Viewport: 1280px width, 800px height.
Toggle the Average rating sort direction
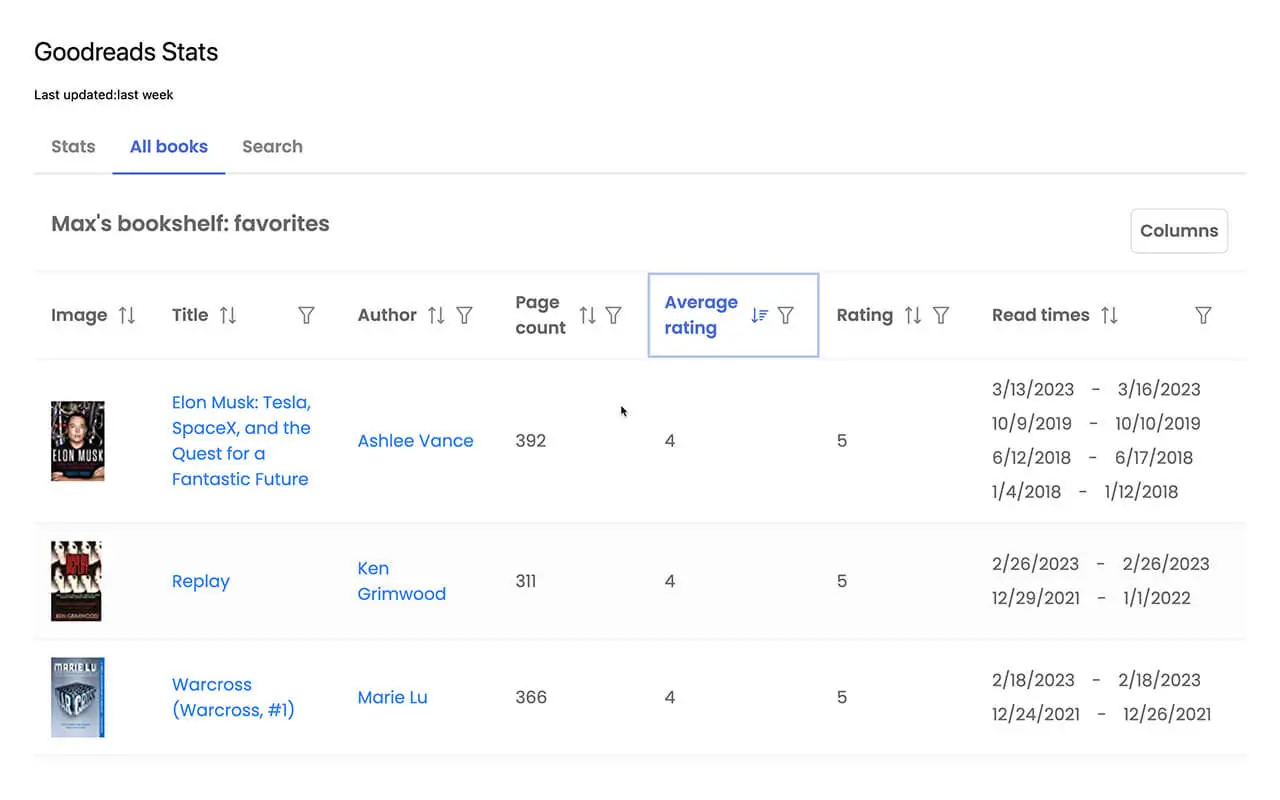pos(759,316)
